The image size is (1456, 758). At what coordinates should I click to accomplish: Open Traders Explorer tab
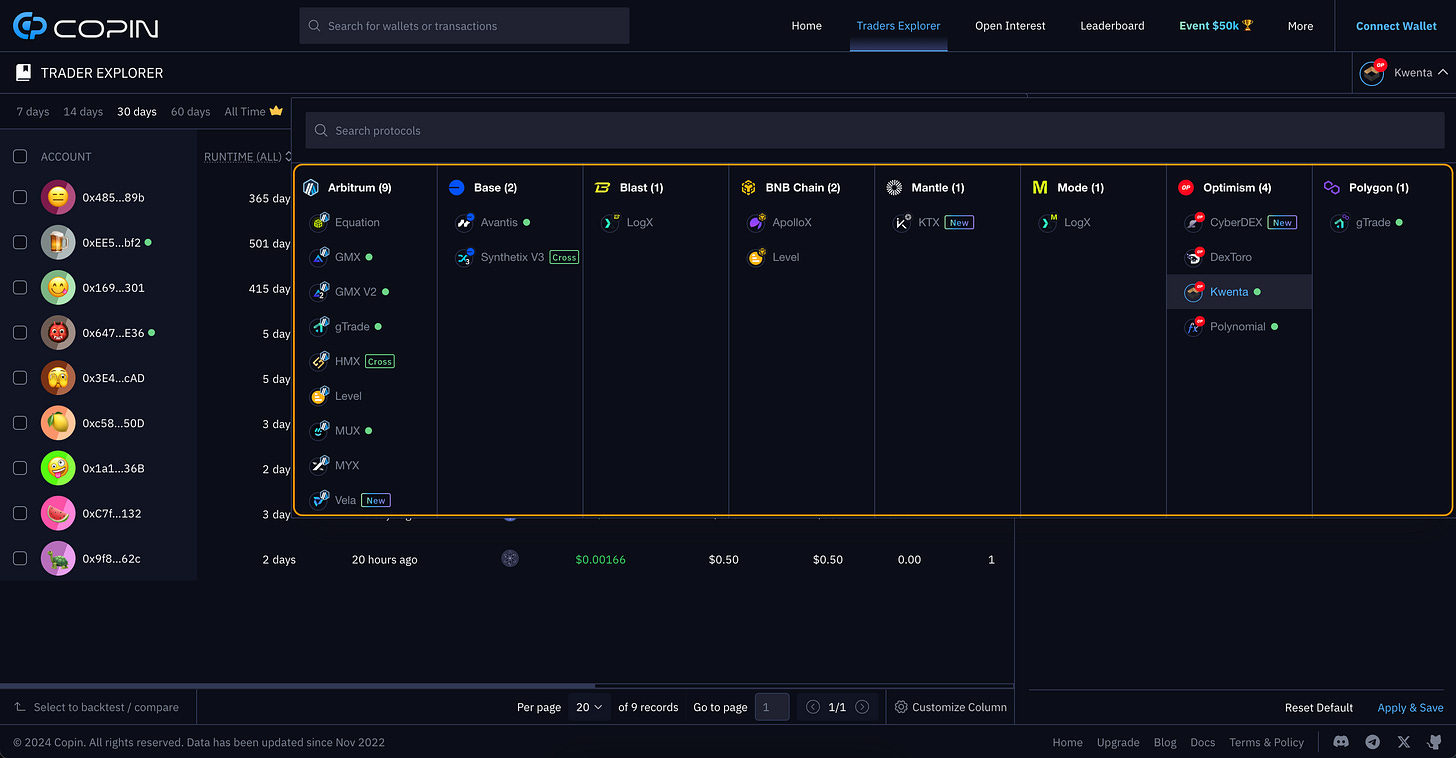[x=898, y=26]
